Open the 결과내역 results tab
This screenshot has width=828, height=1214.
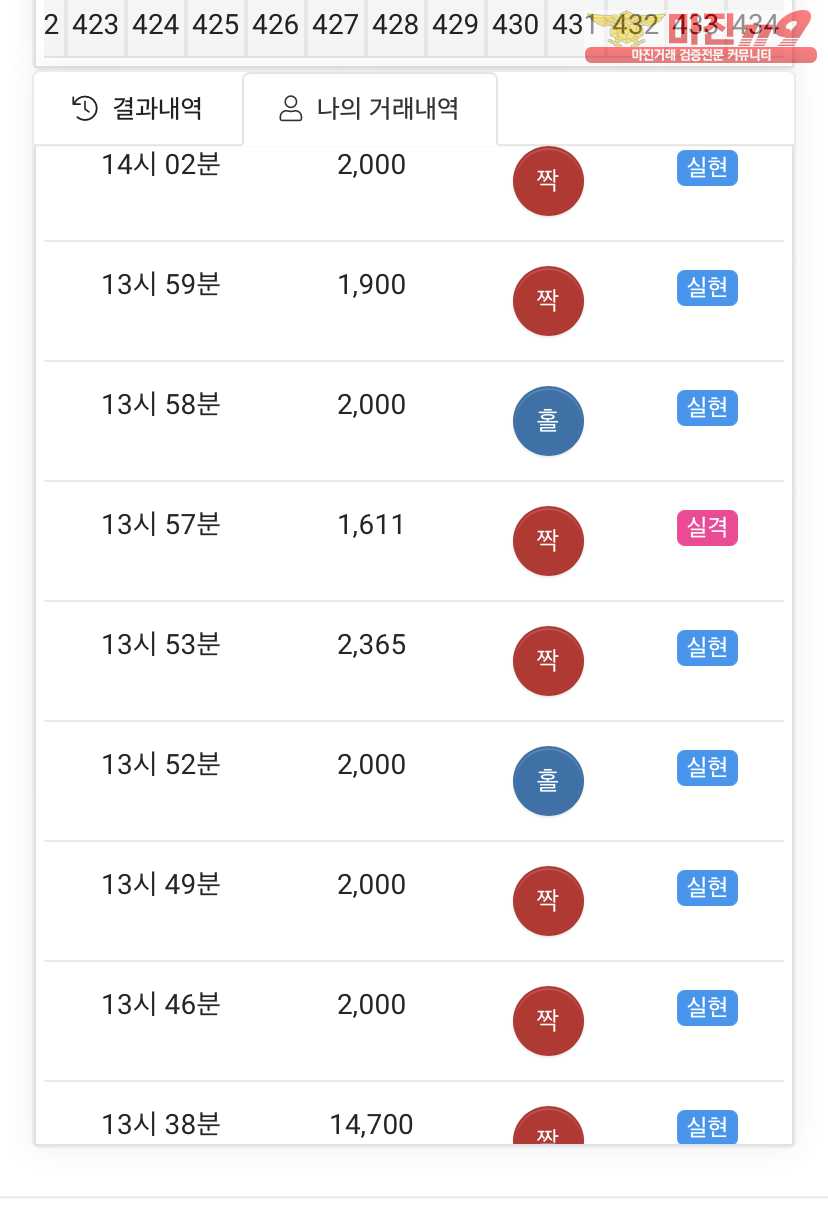138,109
